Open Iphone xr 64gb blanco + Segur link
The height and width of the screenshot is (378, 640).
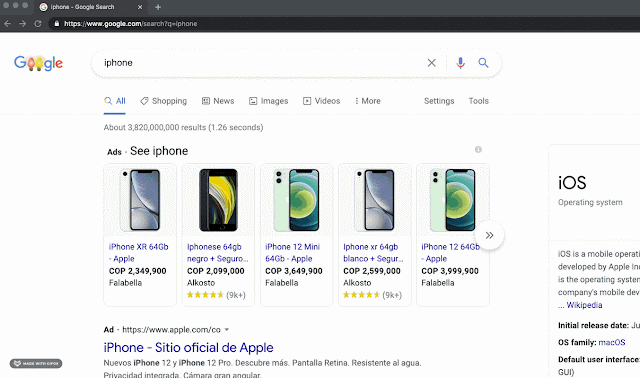tap(373, 253)
